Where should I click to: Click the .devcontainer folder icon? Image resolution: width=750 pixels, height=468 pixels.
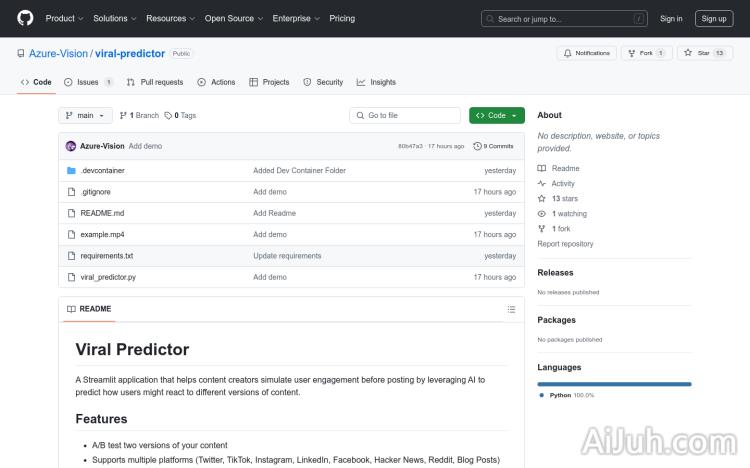(71, 171)
